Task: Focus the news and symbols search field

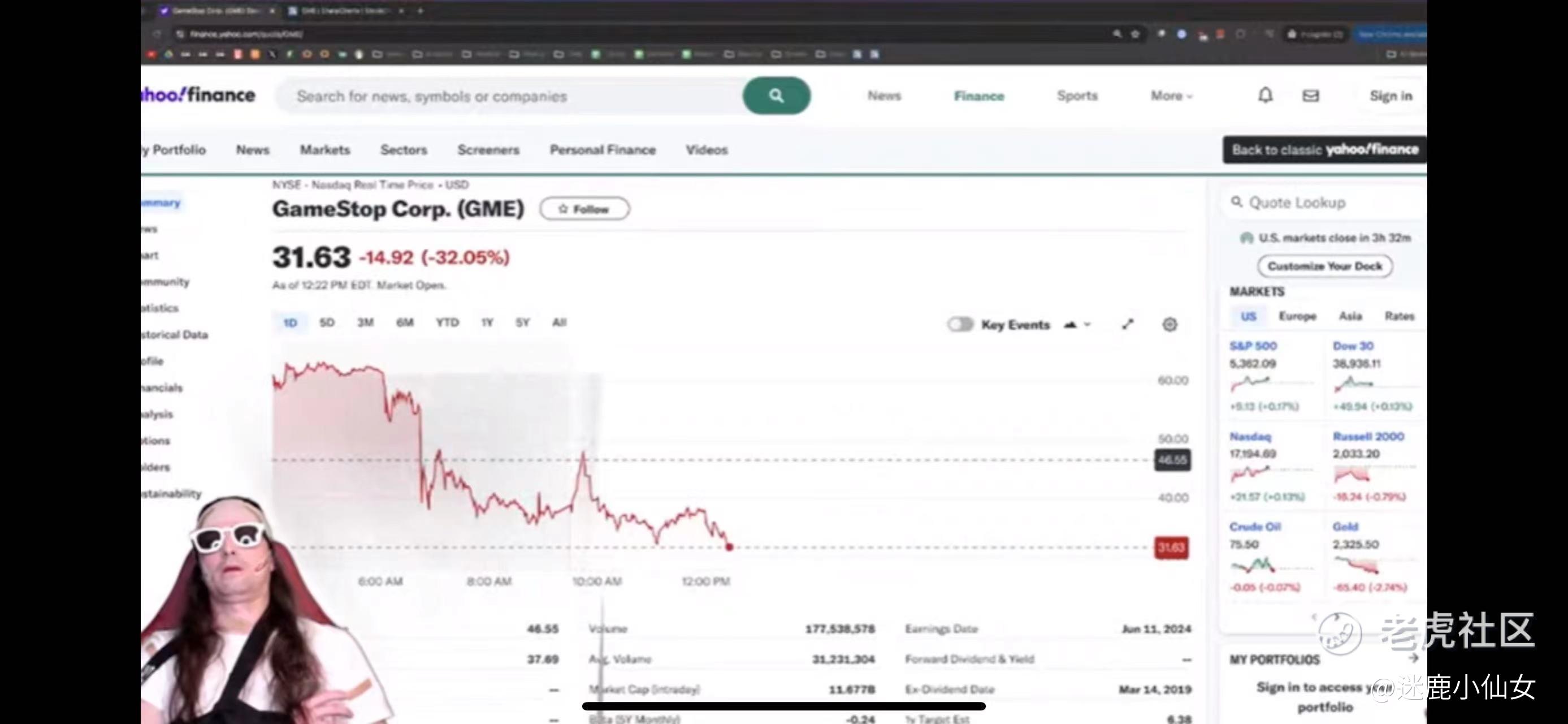Action: [508, 96]
